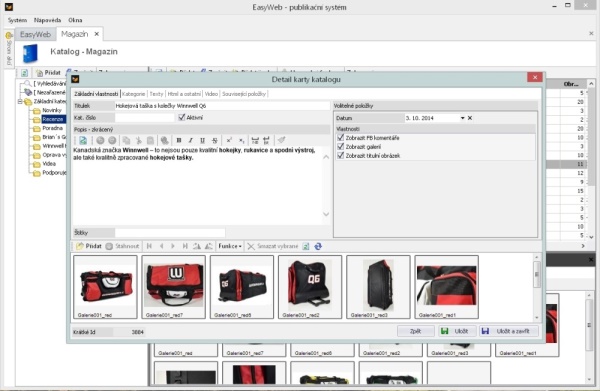600x391 pixels.
Task: Click the gallery panel vertical scrollbar in dialog
Action: [536, 287]
